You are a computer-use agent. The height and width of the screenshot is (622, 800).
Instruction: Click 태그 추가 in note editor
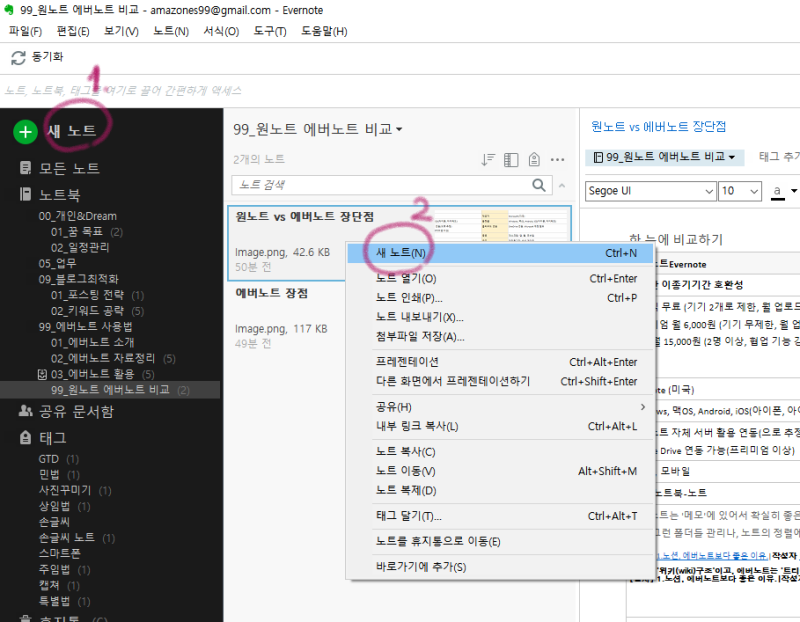click(x=779, y=157)
